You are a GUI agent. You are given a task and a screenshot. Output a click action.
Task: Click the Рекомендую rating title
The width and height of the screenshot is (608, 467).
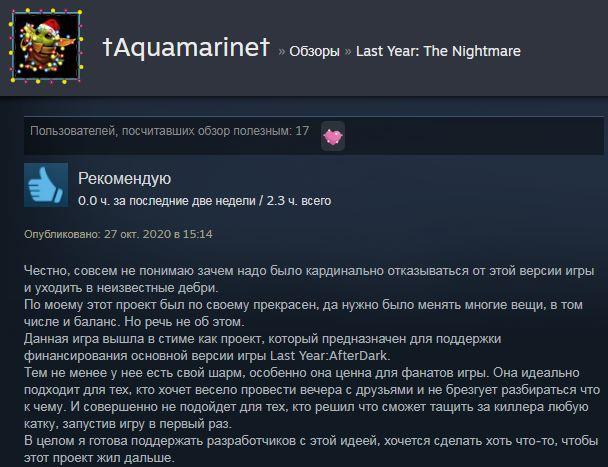click(124, 178)
